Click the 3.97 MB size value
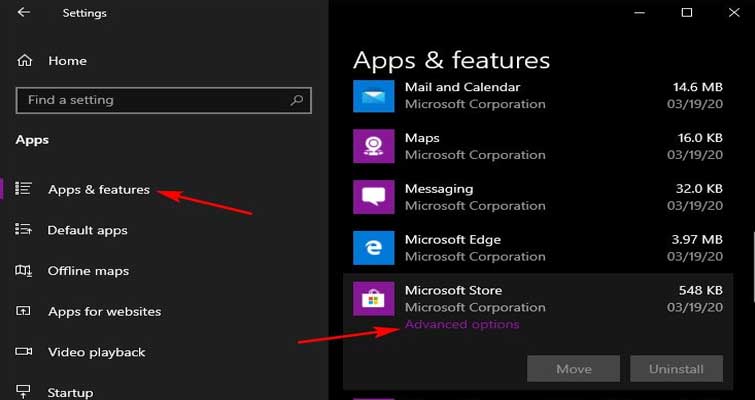Screen dimensions: 755x400 [x=697, y=240]
